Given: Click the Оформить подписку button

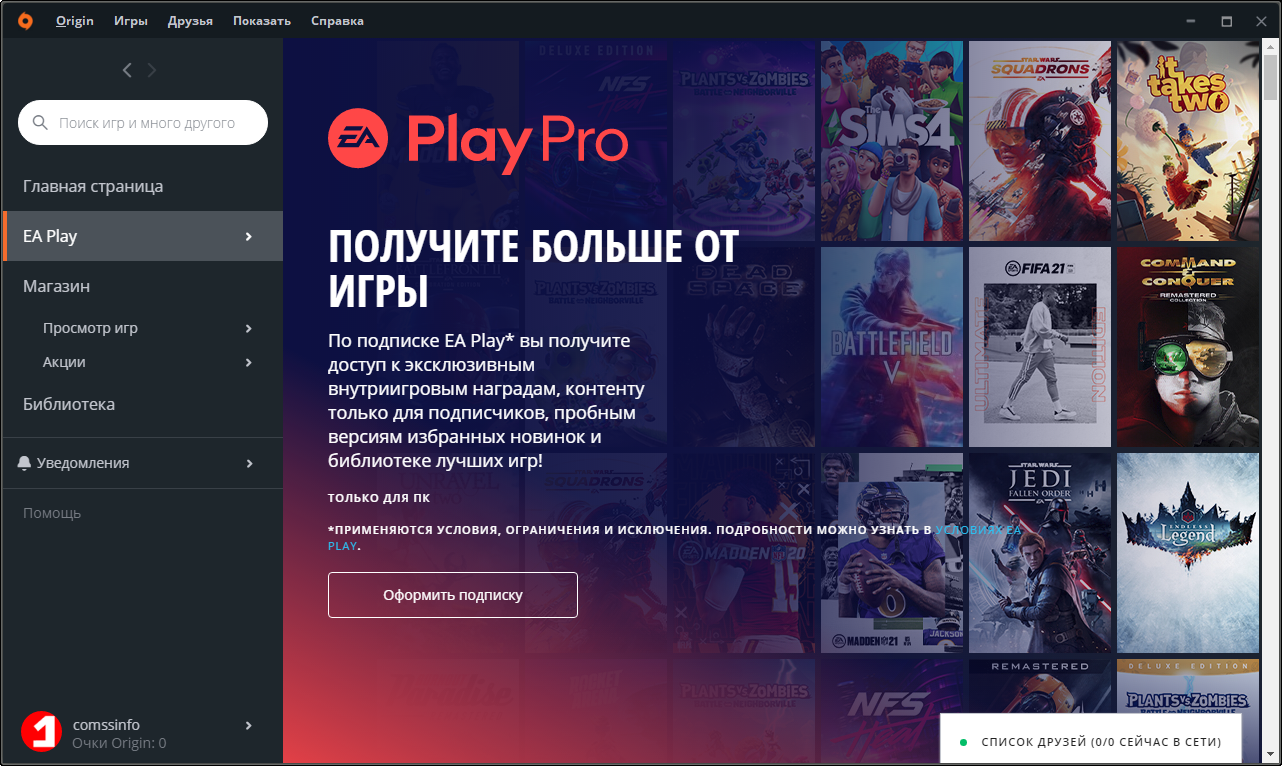Looking at the screenshot, I should coord(453,595).
